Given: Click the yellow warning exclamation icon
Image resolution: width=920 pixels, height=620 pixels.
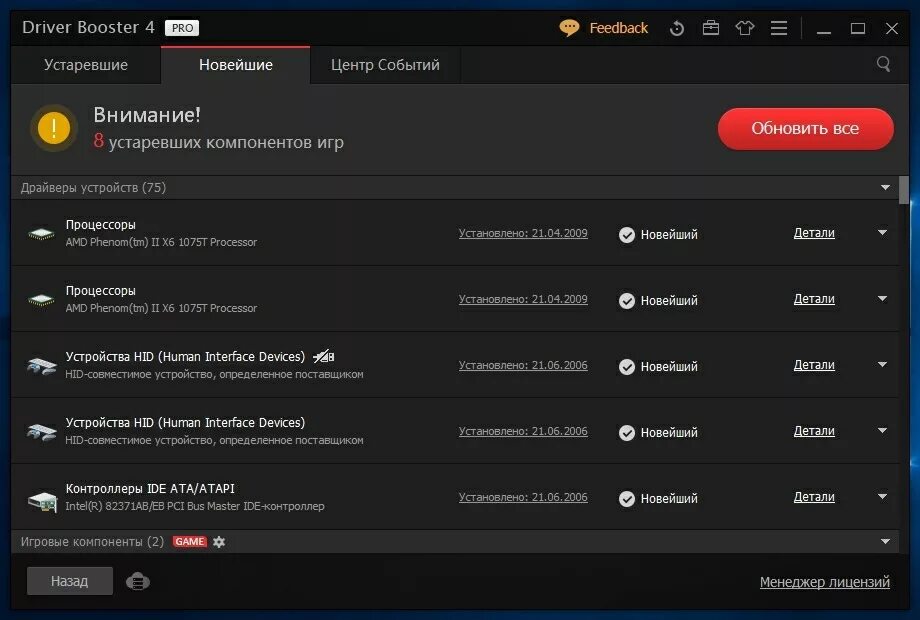Looking at the screenshot, I should pyautogui.click(x=53, y=128).
